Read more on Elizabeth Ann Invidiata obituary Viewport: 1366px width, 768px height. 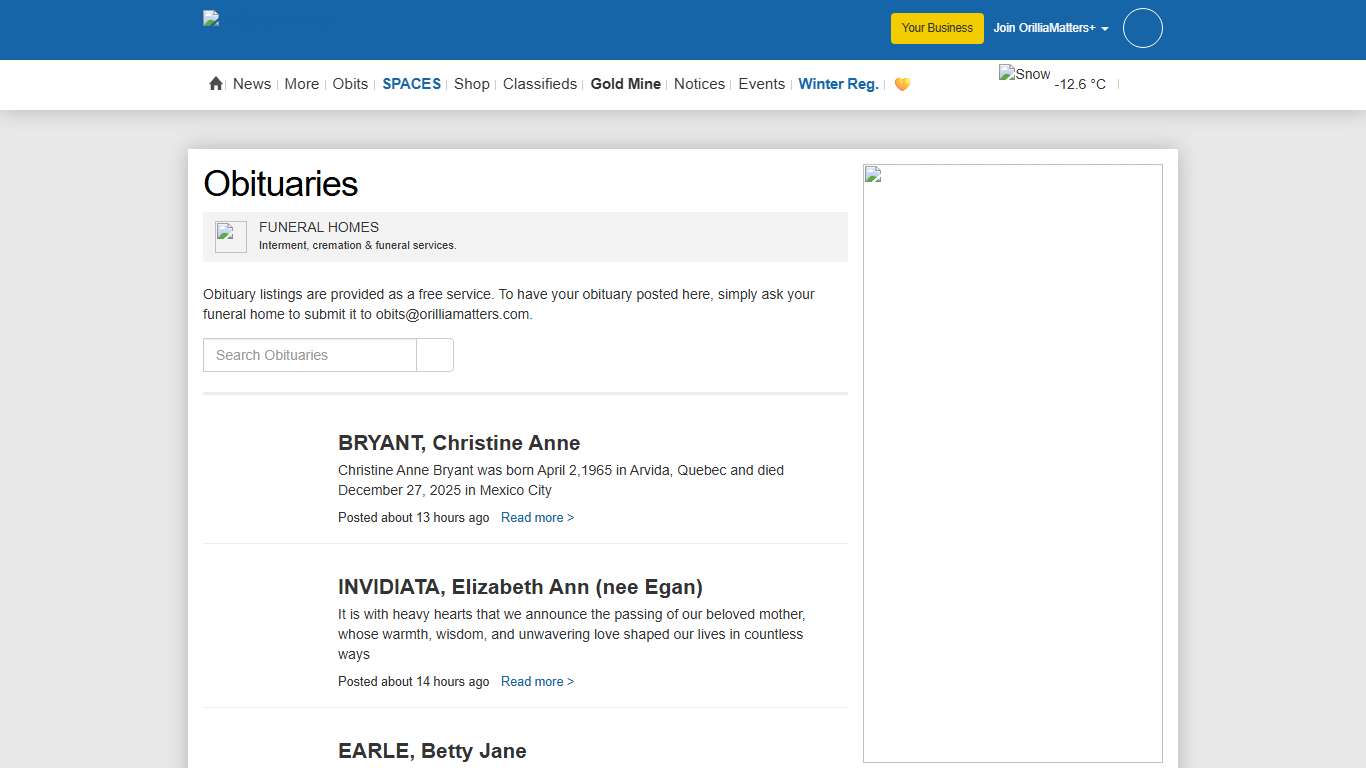coord(537,682)
